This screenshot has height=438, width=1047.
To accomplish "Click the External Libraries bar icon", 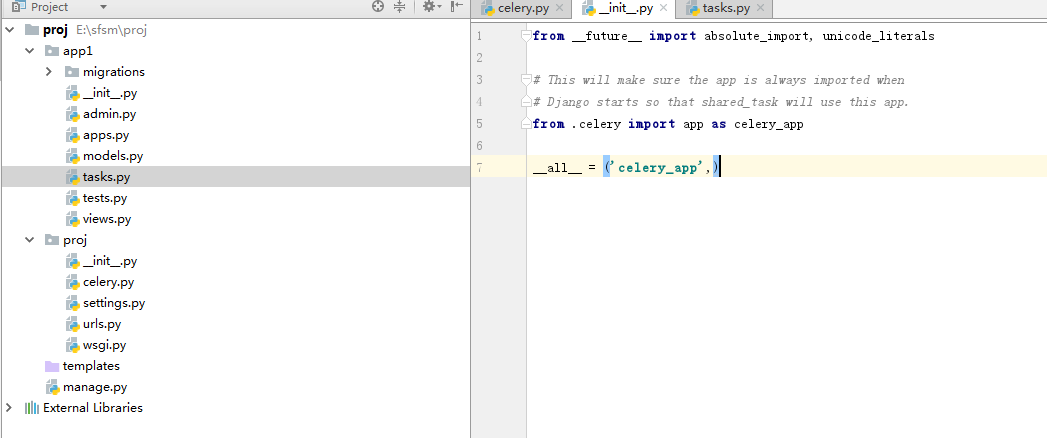I will click(31, 407).
